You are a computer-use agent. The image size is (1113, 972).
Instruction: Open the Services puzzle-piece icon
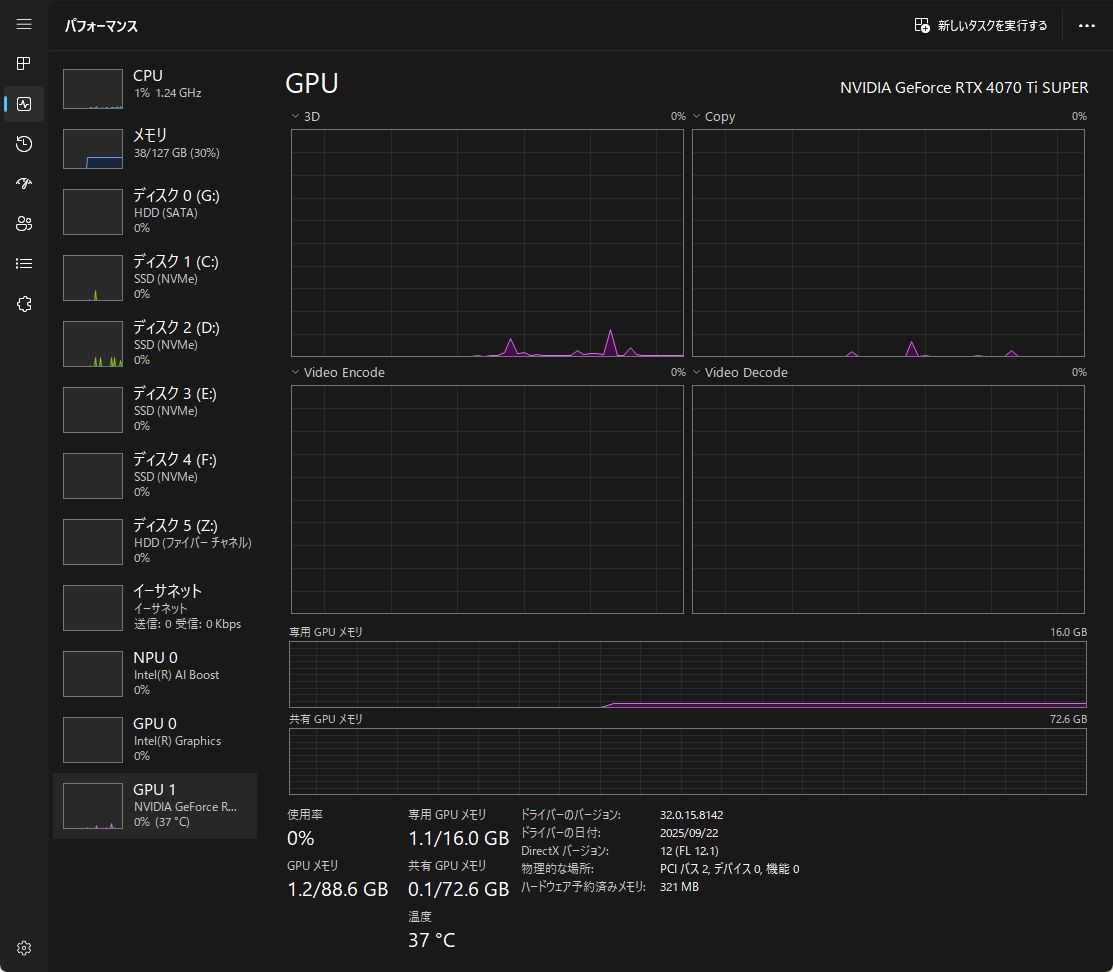point(24,304)
